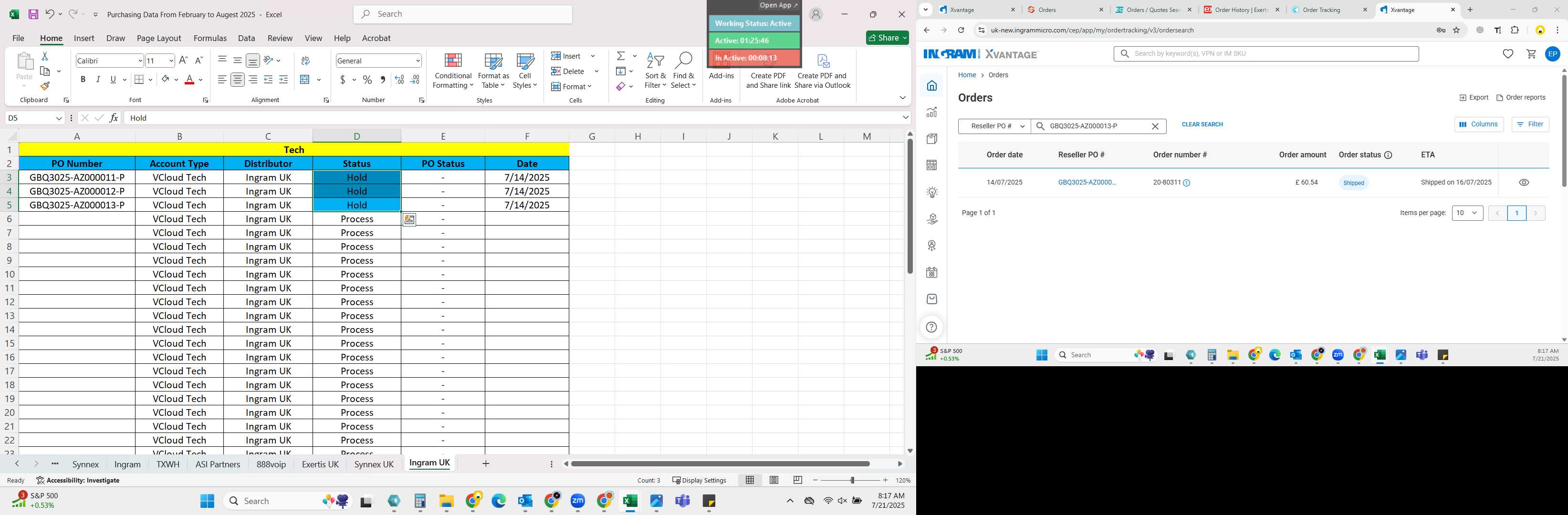
Task: Select Page Break Preview view icon
Action: point(797,480)
